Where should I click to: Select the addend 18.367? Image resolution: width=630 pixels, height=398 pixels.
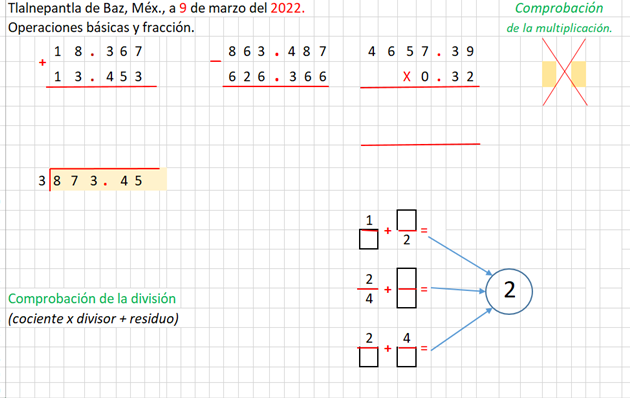point(98,51)
